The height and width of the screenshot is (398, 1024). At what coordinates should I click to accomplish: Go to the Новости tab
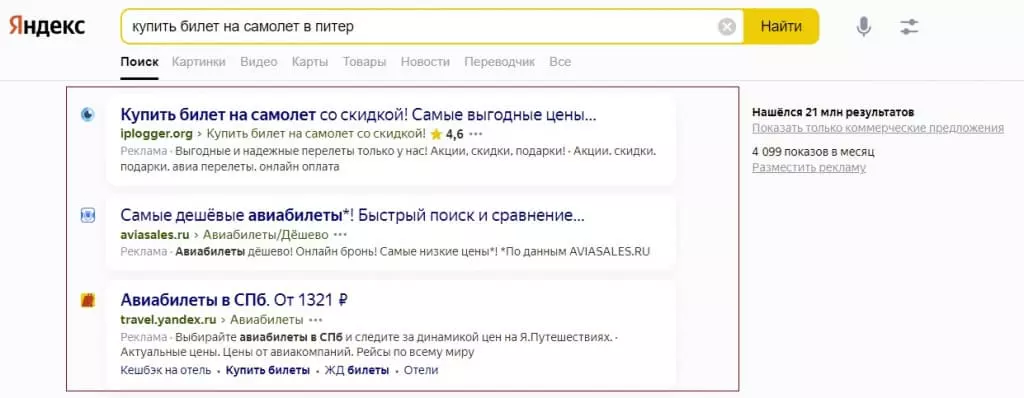tap(425, 62)
